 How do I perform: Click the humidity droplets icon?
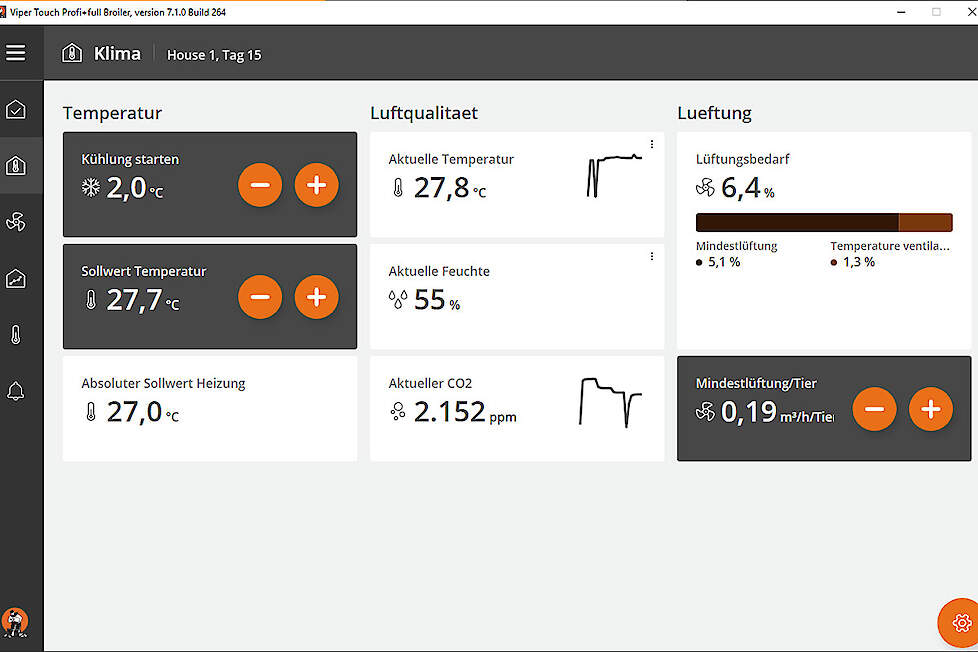(398, 300)
